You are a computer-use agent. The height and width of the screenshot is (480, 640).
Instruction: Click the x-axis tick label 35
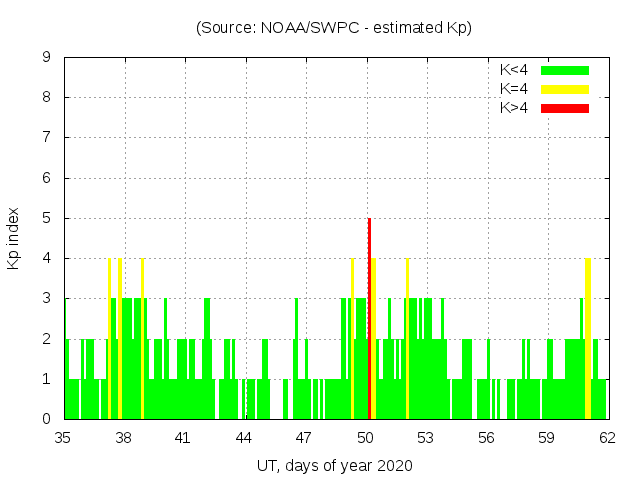[64, 437]
